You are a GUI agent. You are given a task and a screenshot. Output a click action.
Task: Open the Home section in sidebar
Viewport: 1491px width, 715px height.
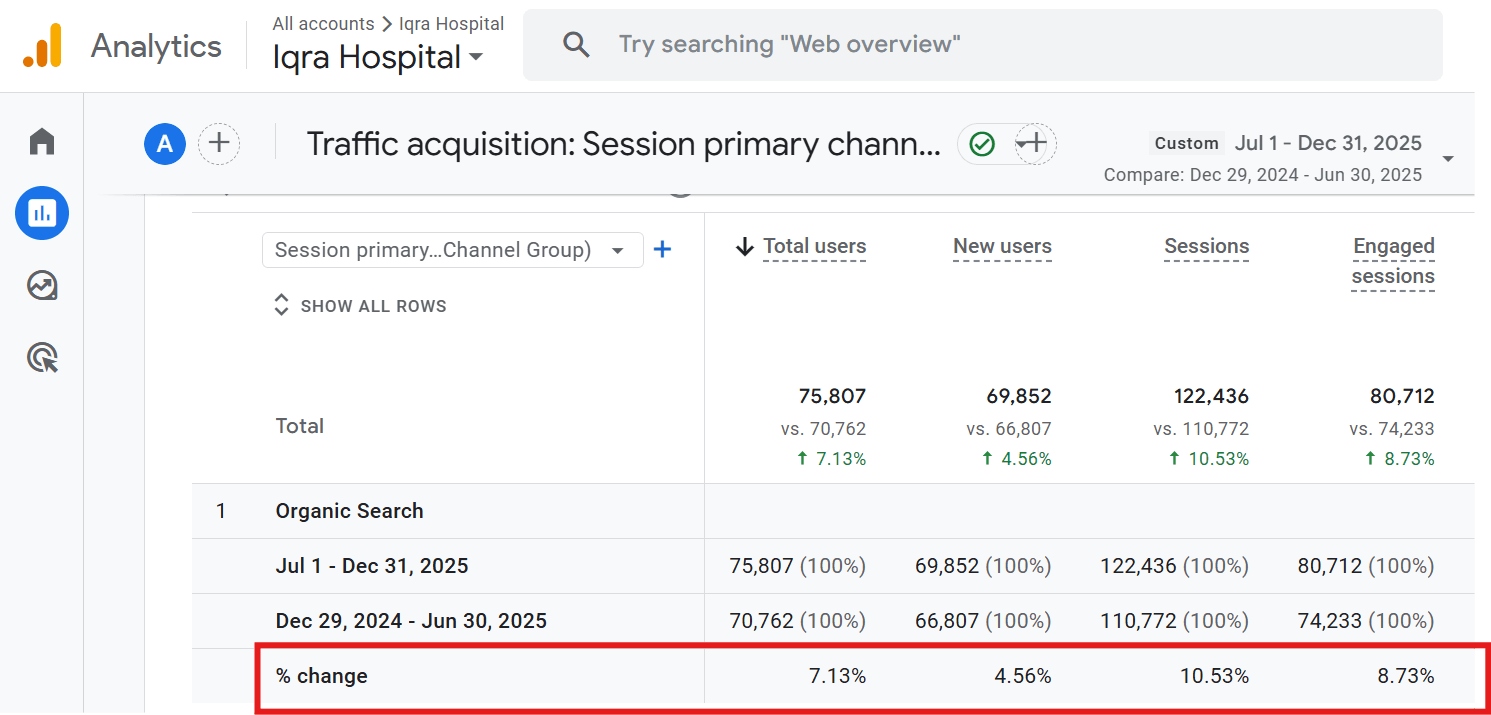tap(42, 141)
